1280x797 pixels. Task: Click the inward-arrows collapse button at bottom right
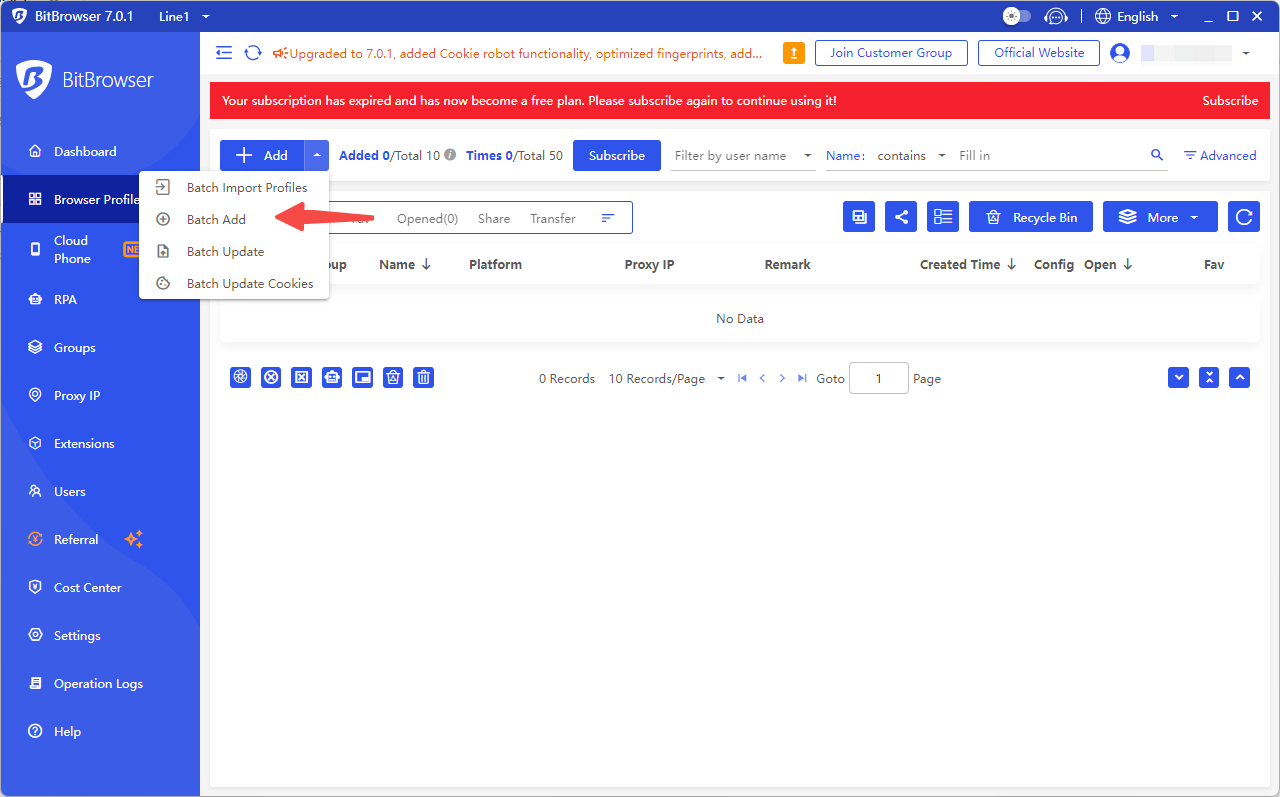[1209, 377]
